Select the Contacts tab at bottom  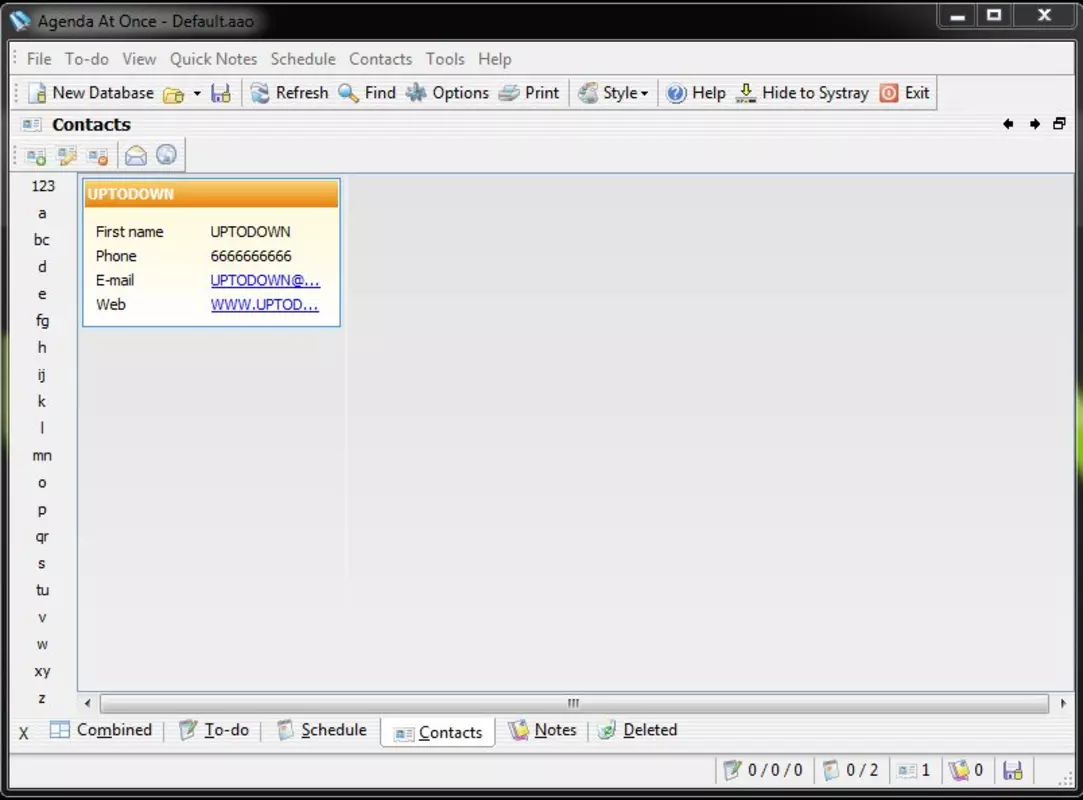438,732
